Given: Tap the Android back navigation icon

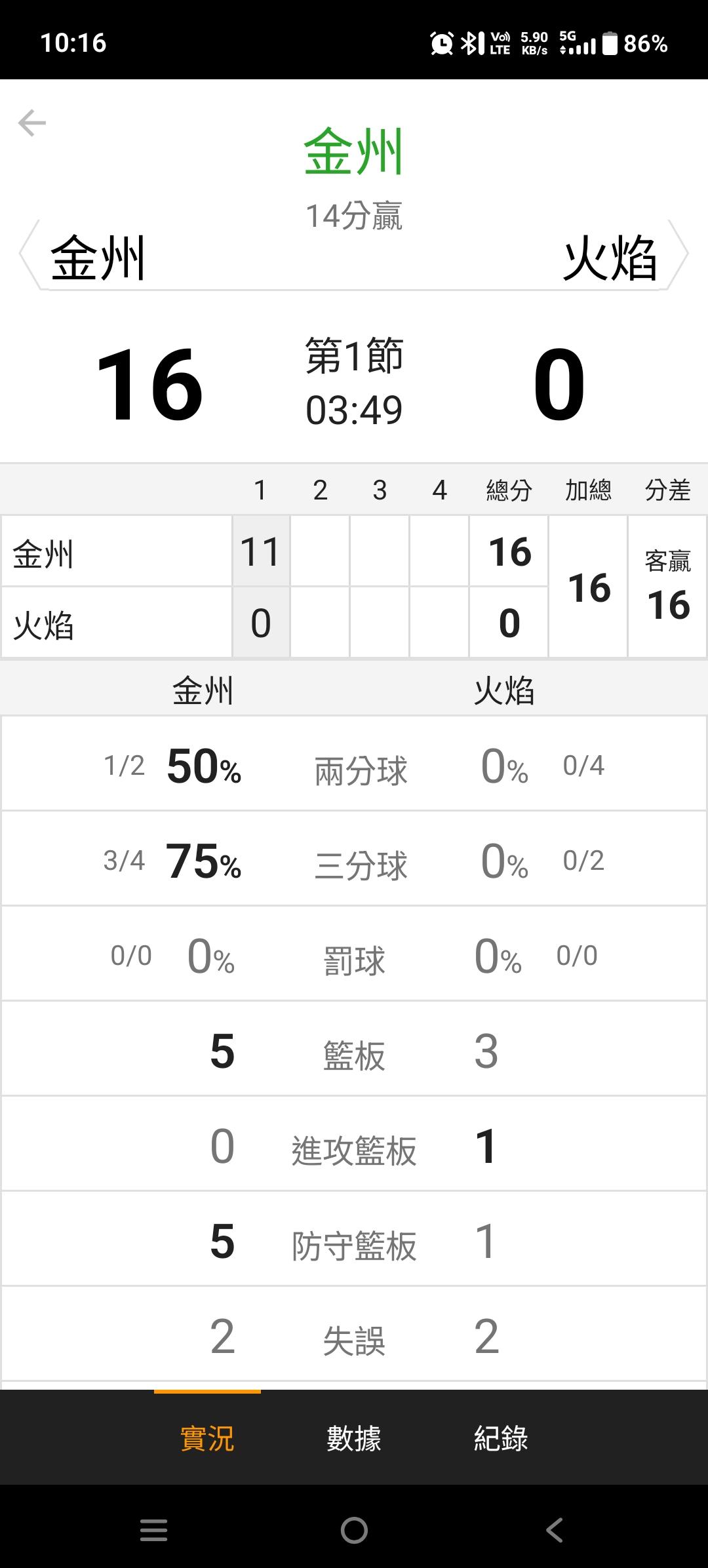Looking at the screenshot, I should [554, 1530].
